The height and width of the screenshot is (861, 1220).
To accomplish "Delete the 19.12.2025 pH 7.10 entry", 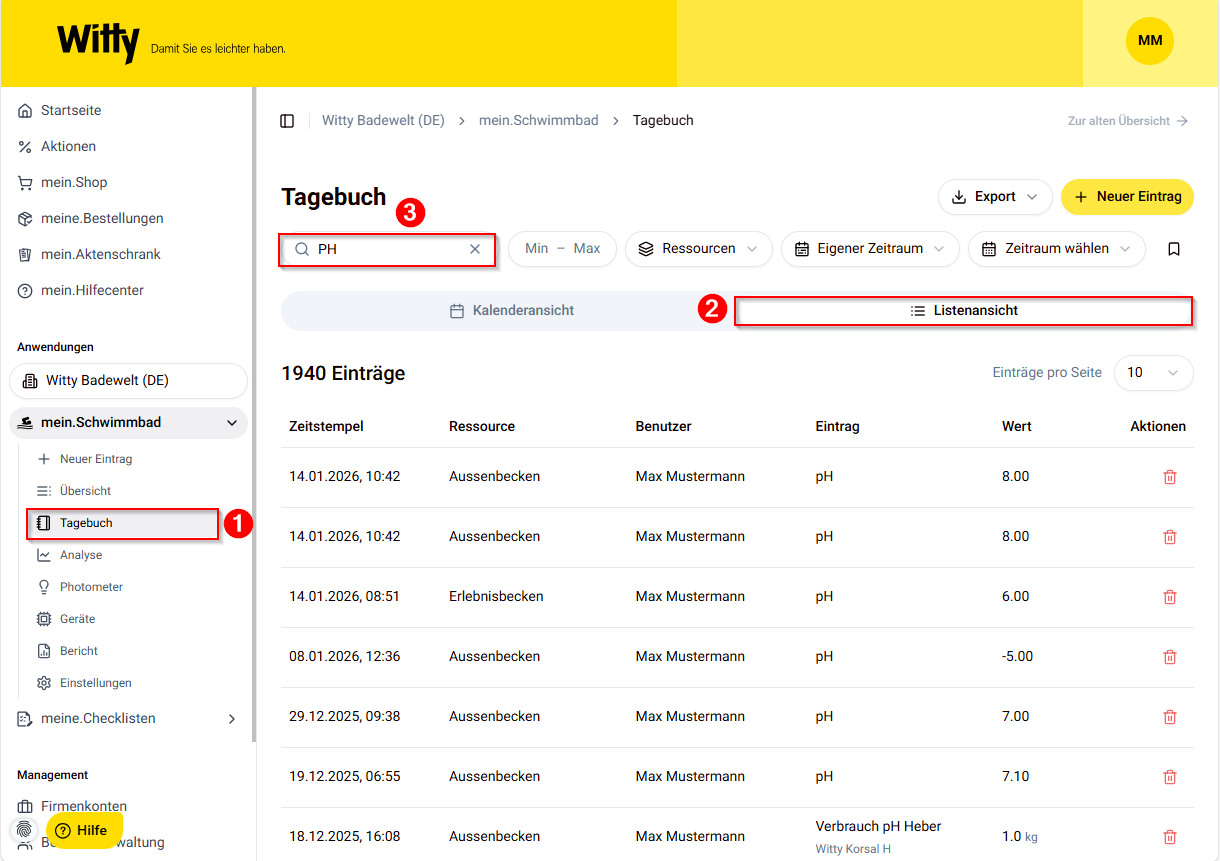I will (1169, 777).
